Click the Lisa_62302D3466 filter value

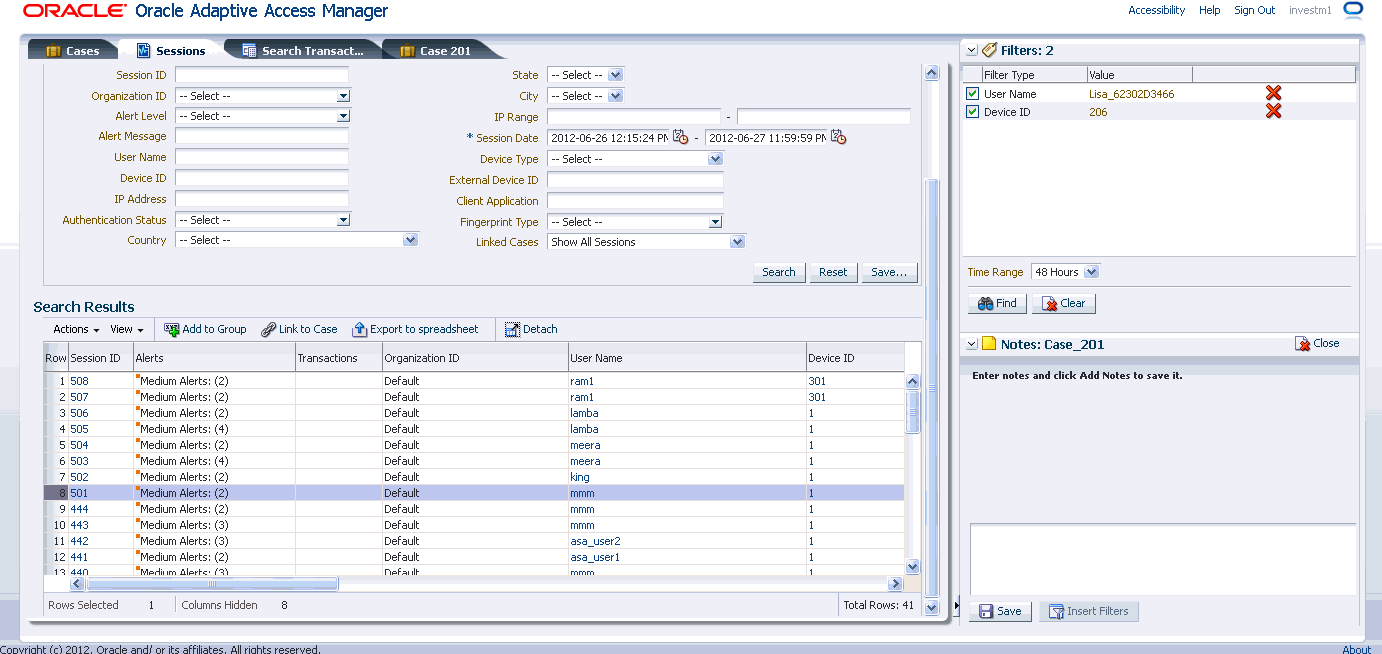tap(1131, 94)
